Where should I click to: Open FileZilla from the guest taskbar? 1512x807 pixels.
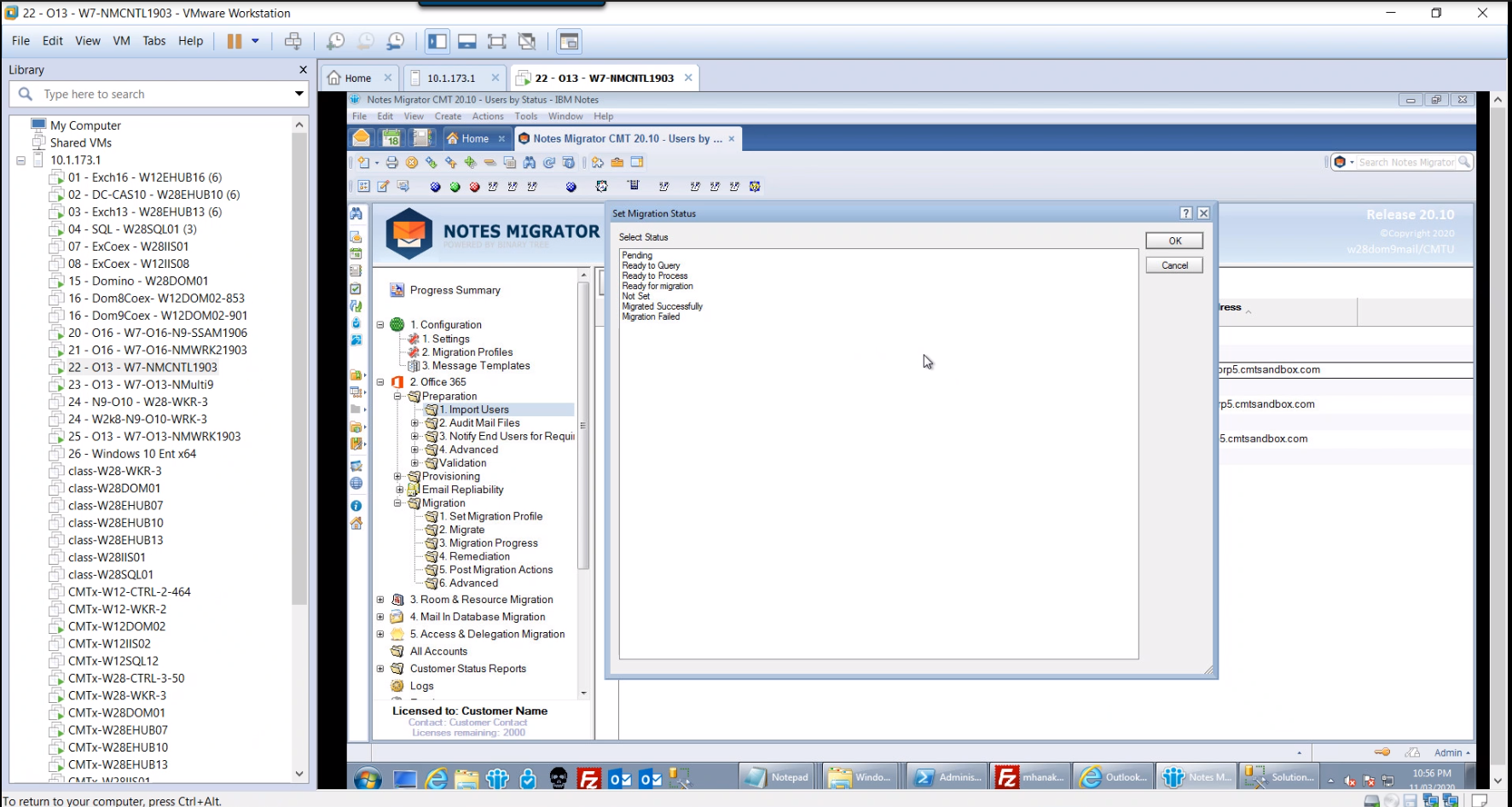[x=588, y=778]
